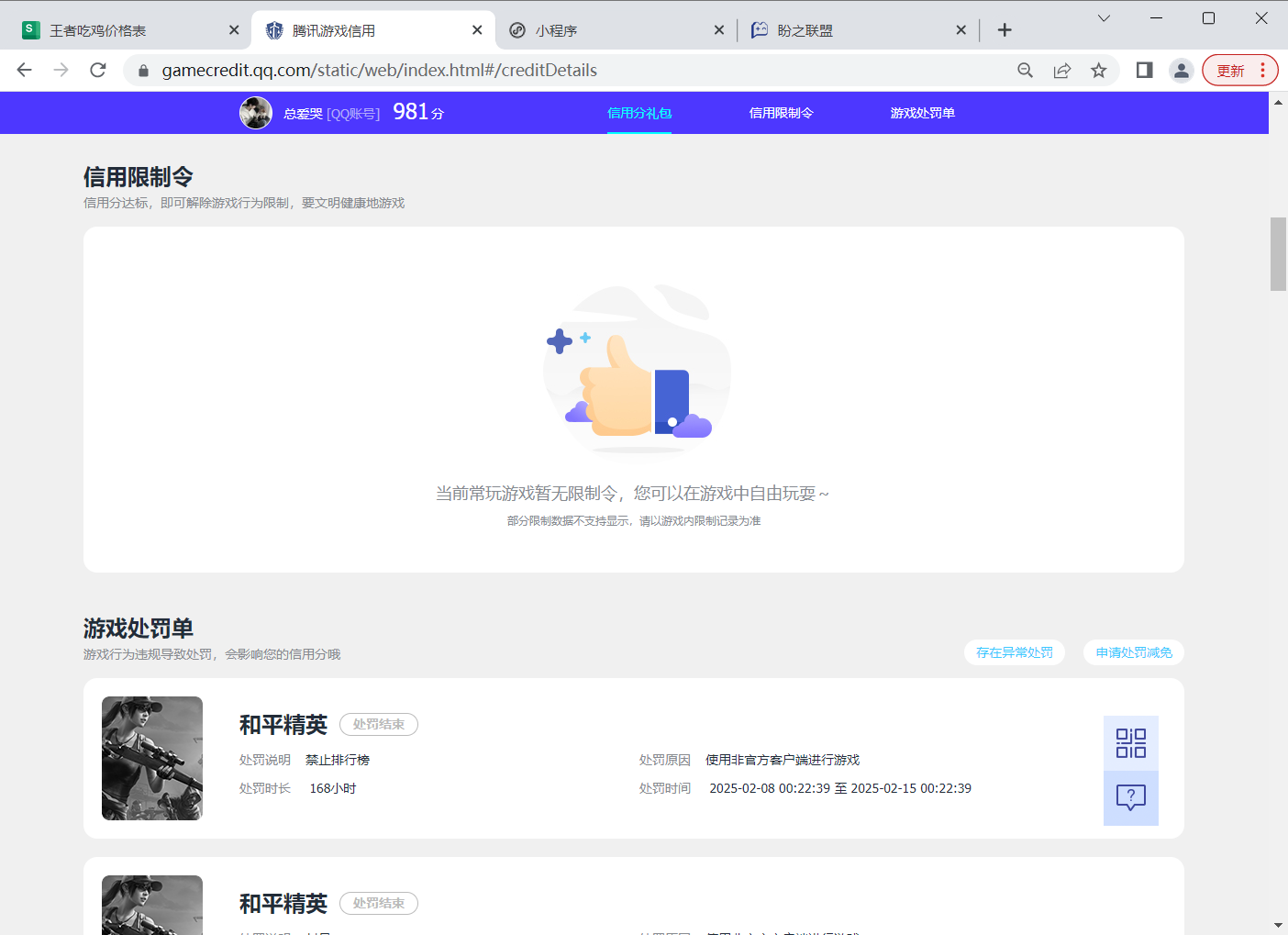
Task: Switch to the 小程序 tab
Action: tap(616, 30)
